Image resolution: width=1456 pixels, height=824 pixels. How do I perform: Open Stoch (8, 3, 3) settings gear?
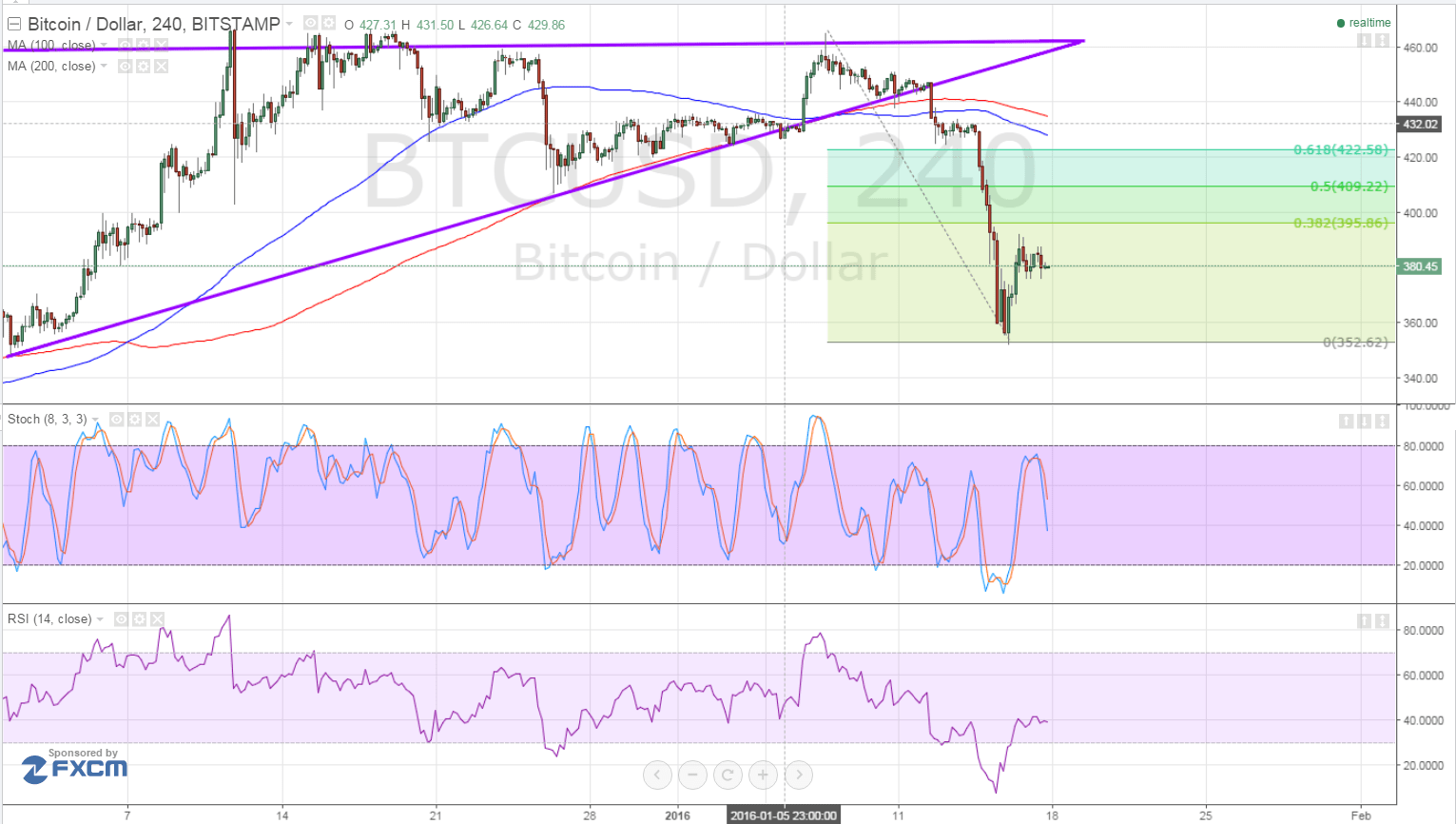pos(134,420)
